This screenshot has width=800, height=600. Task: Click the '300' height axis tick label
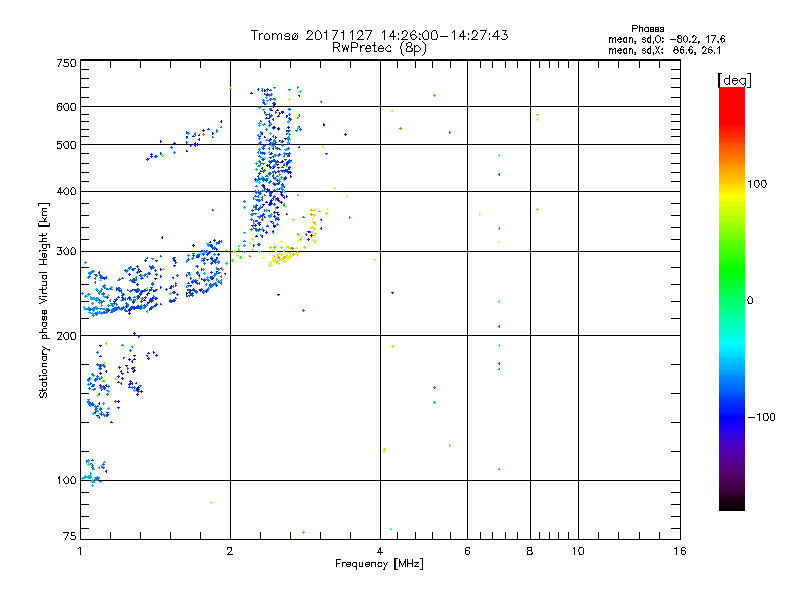point(66,252)
